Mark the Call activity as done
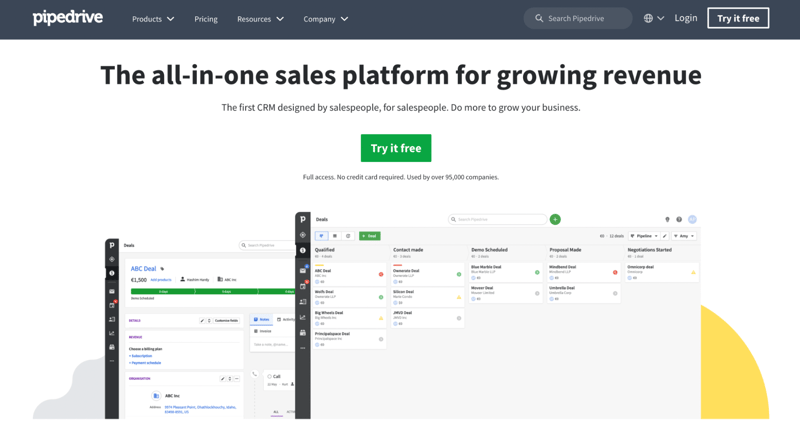The image size is (800, 427). [269, 376]
